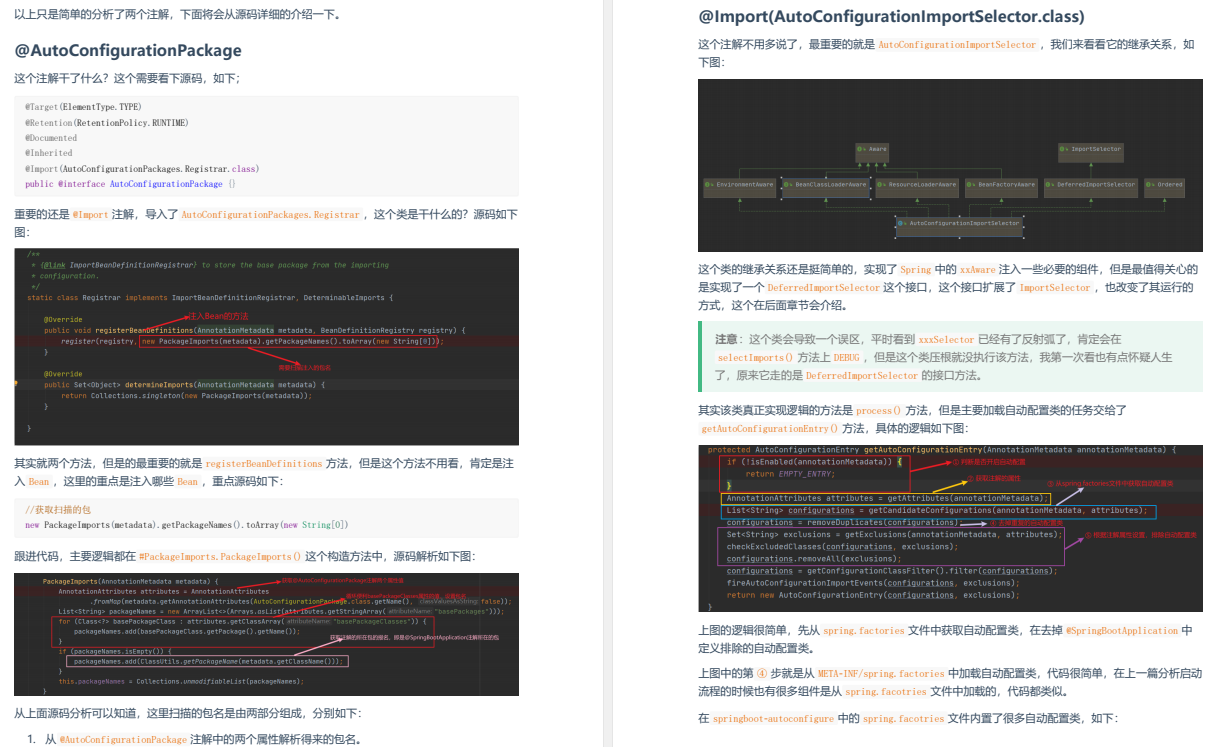Click the @Inherited code line
The width and height of the screenshot is (1212, 747).
click(x=49, y=153)
